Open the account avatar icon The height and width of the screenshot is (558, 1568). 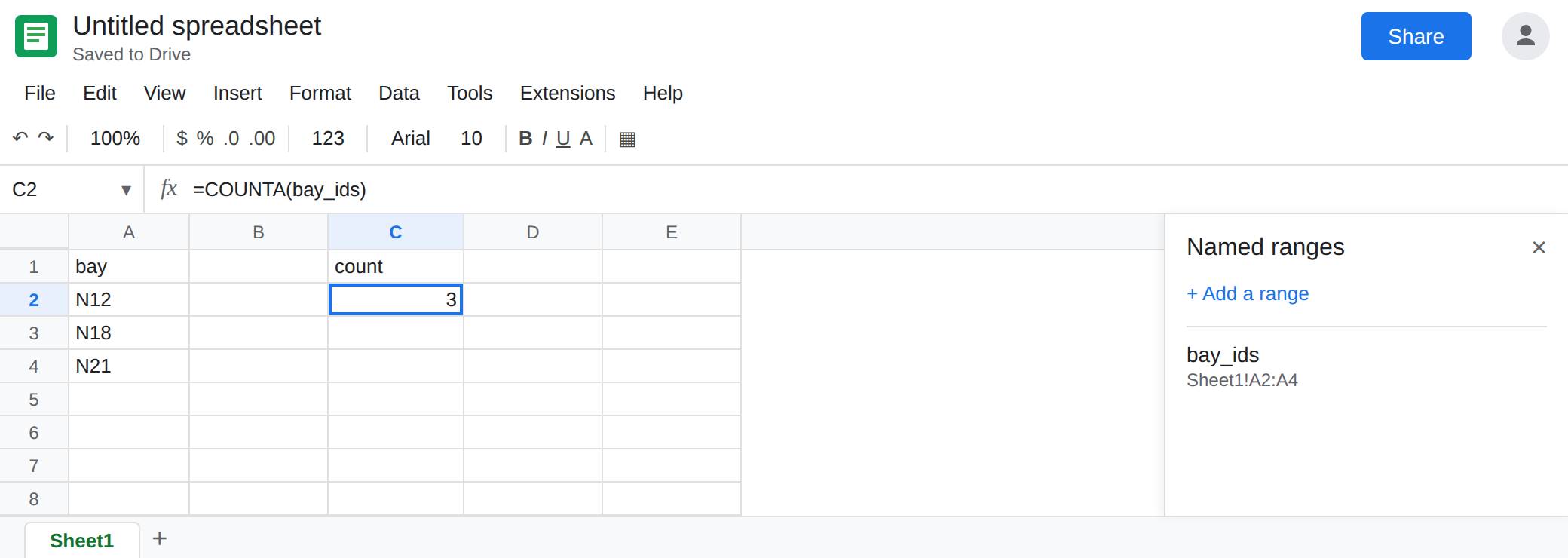(x=1526, y=36)
